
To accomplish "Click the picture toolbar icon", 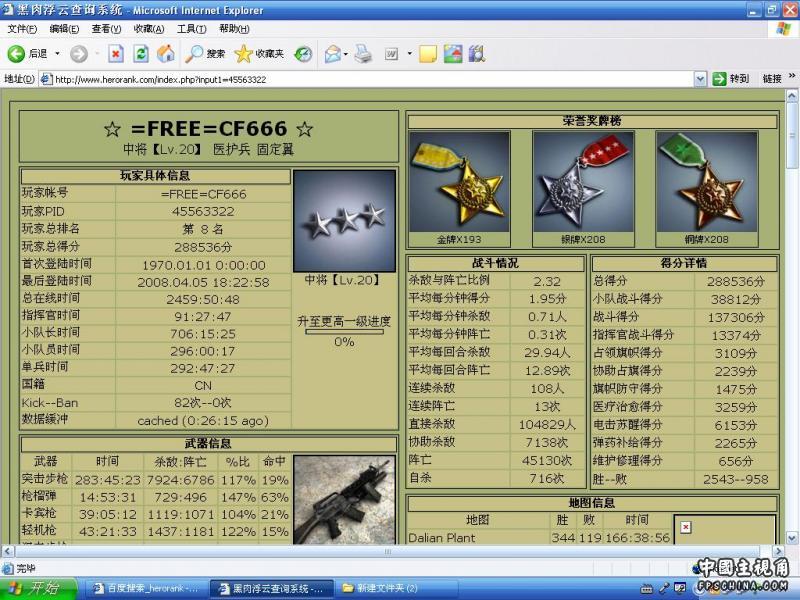I will (453, 54).
